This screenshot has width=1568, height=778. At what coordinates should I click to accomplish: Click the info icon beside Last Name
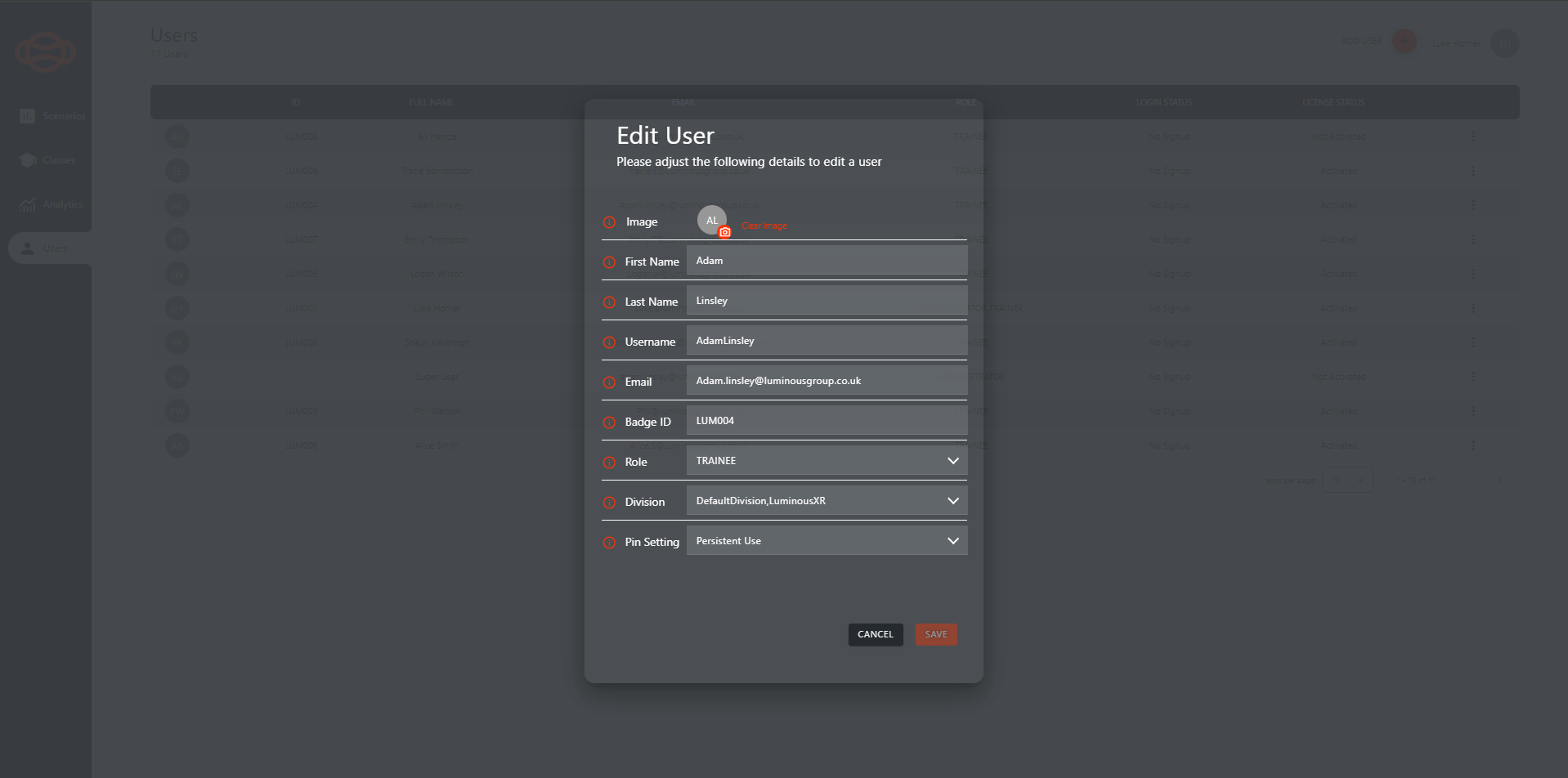pyautogui.click(x=609, y=302)
